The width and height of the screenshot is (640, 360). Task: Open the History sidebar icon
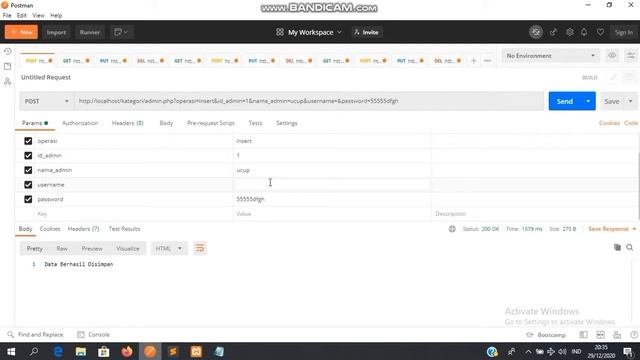(x=7, y=51)
